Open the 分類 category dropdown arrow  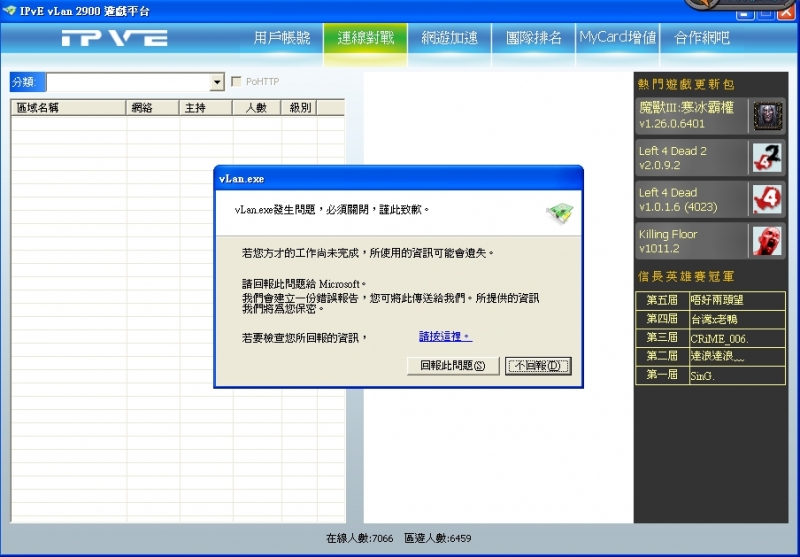[217, 82]
